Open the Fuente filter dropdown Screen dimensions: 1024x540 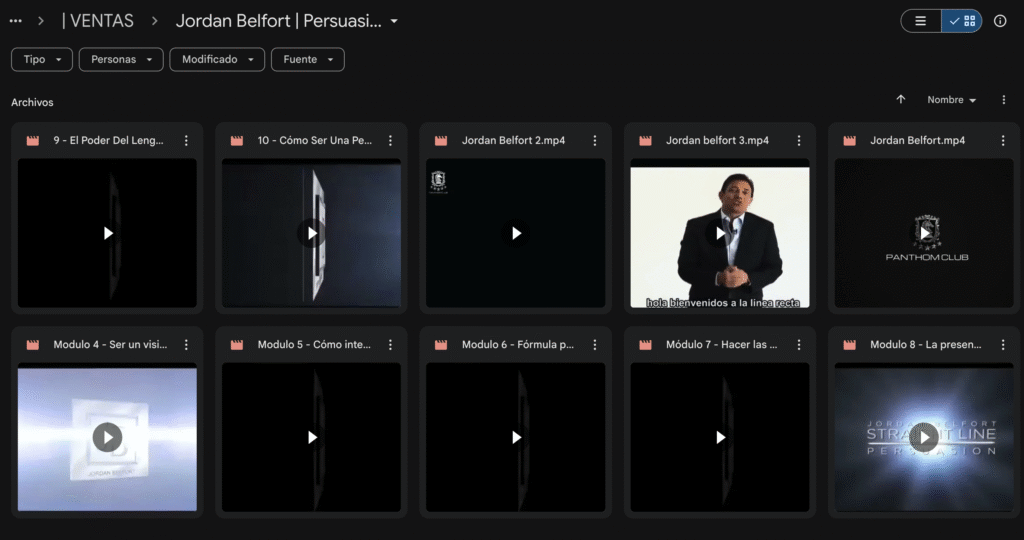coord(307,60)
